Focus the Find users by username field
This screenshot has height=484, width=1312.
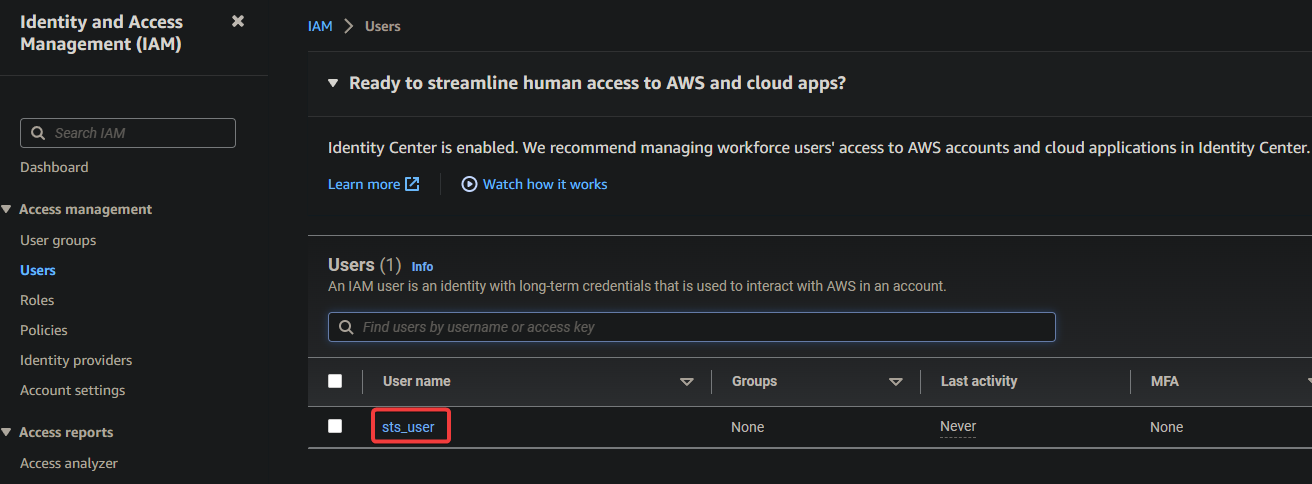[692, 327]
